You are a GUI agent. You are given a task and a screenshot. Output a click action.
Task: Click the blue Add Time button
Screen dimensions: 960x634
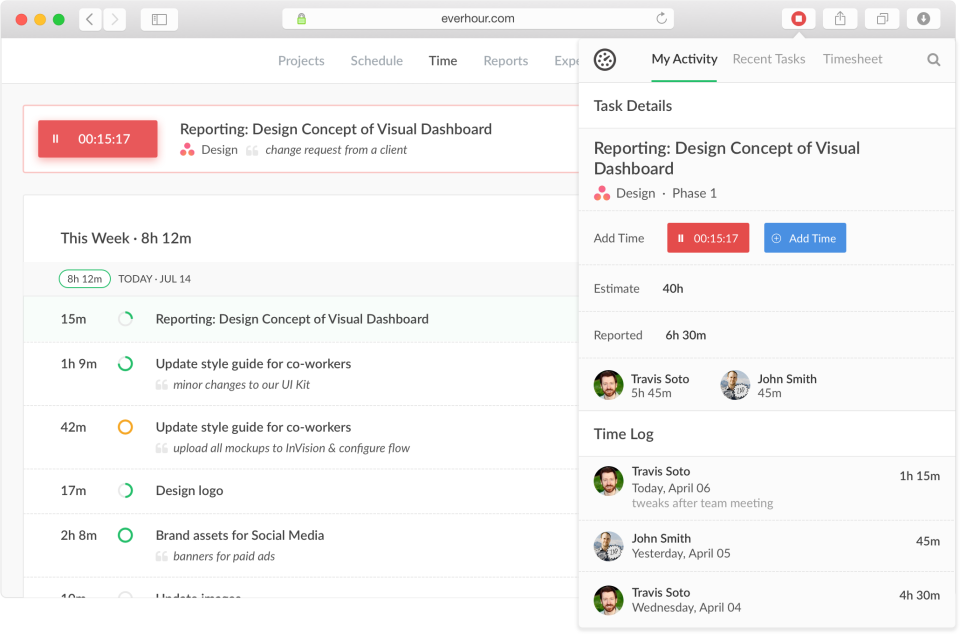[804, 238]
